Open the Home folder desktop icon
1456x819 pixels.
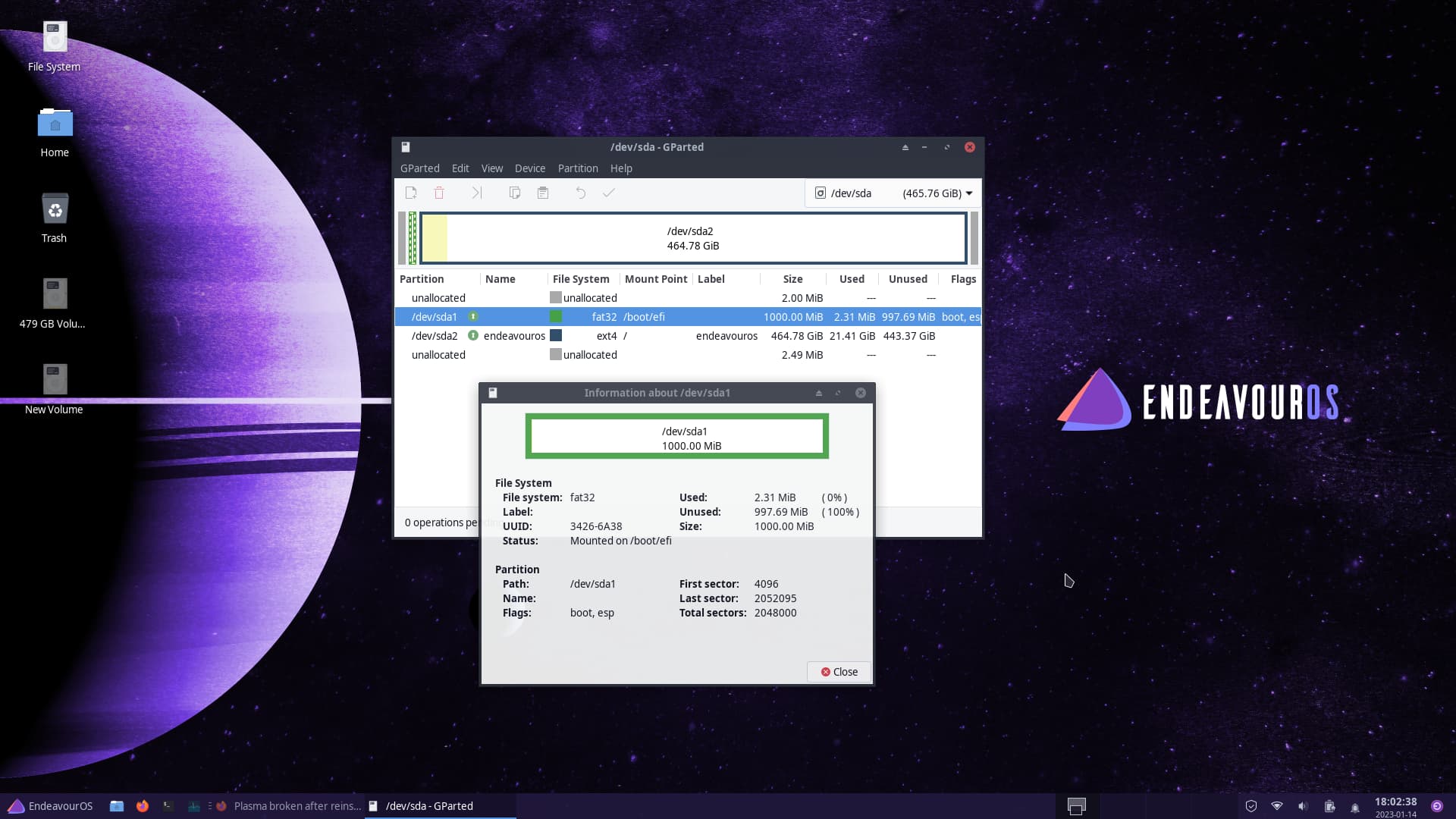tap(55, 133)
